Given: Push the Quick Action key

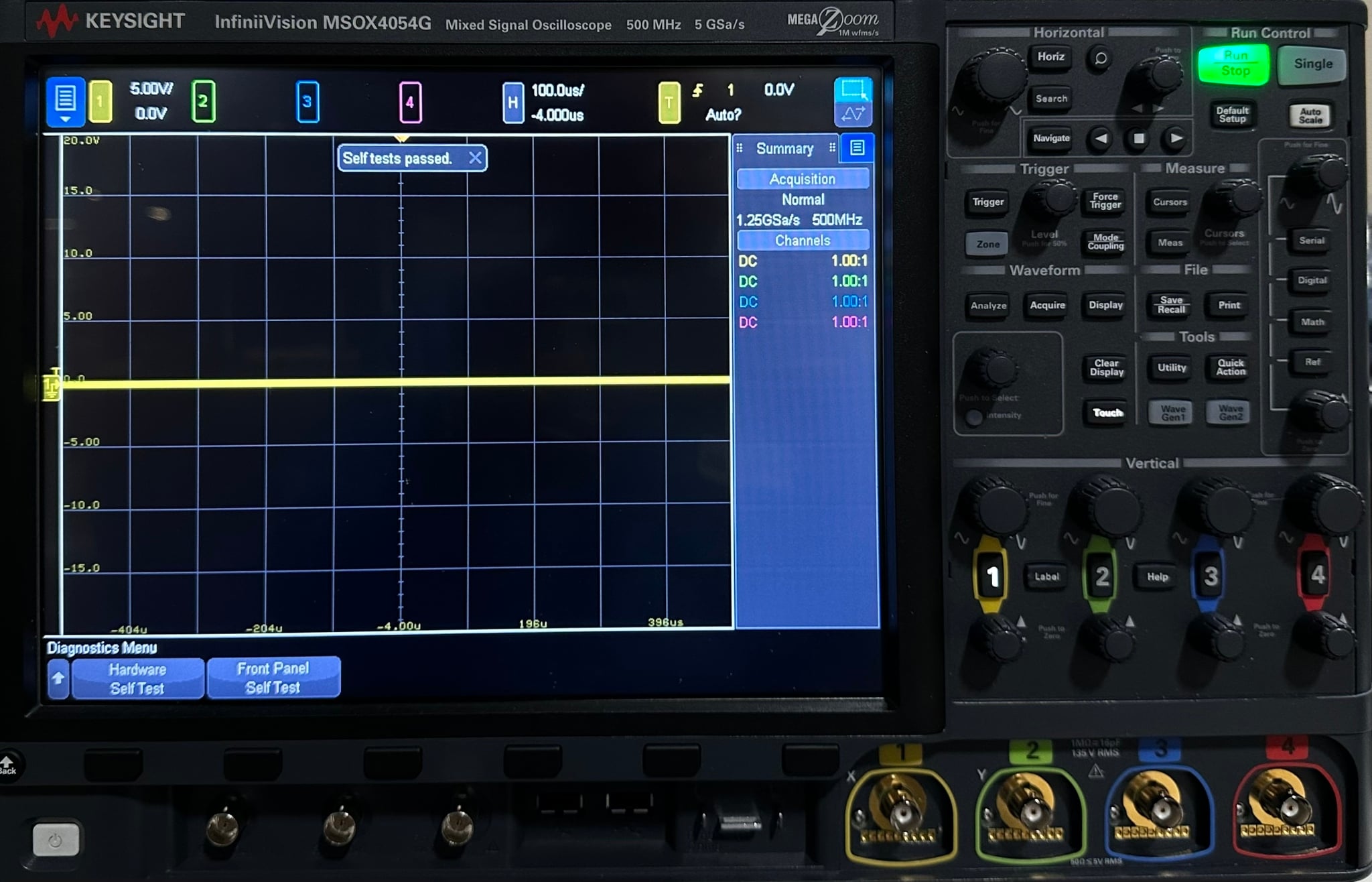Looking at the screenshot, I should click(1231, 367).
